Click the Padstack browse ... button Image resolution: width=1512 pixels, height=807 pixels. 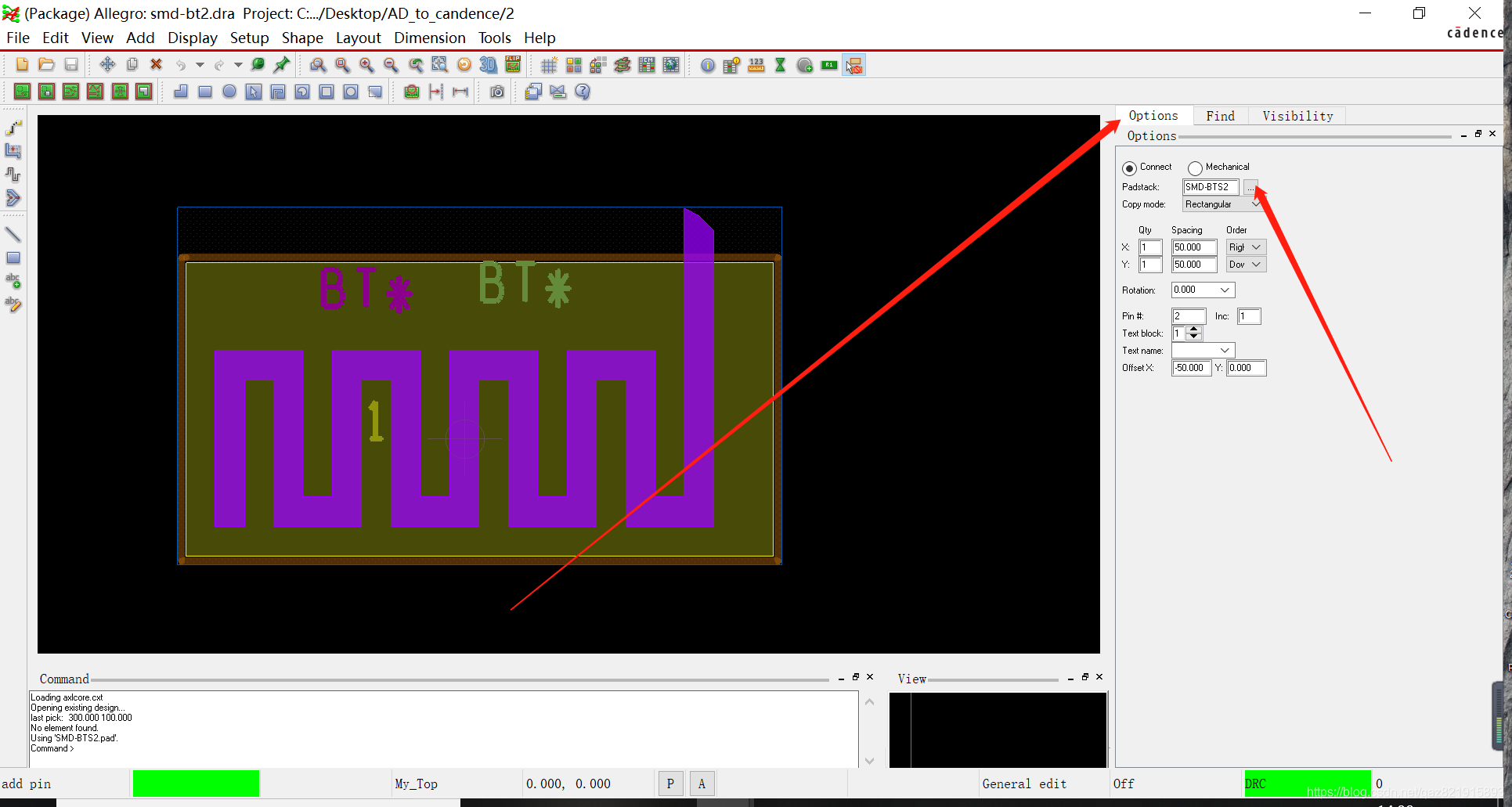point(1250,187)
